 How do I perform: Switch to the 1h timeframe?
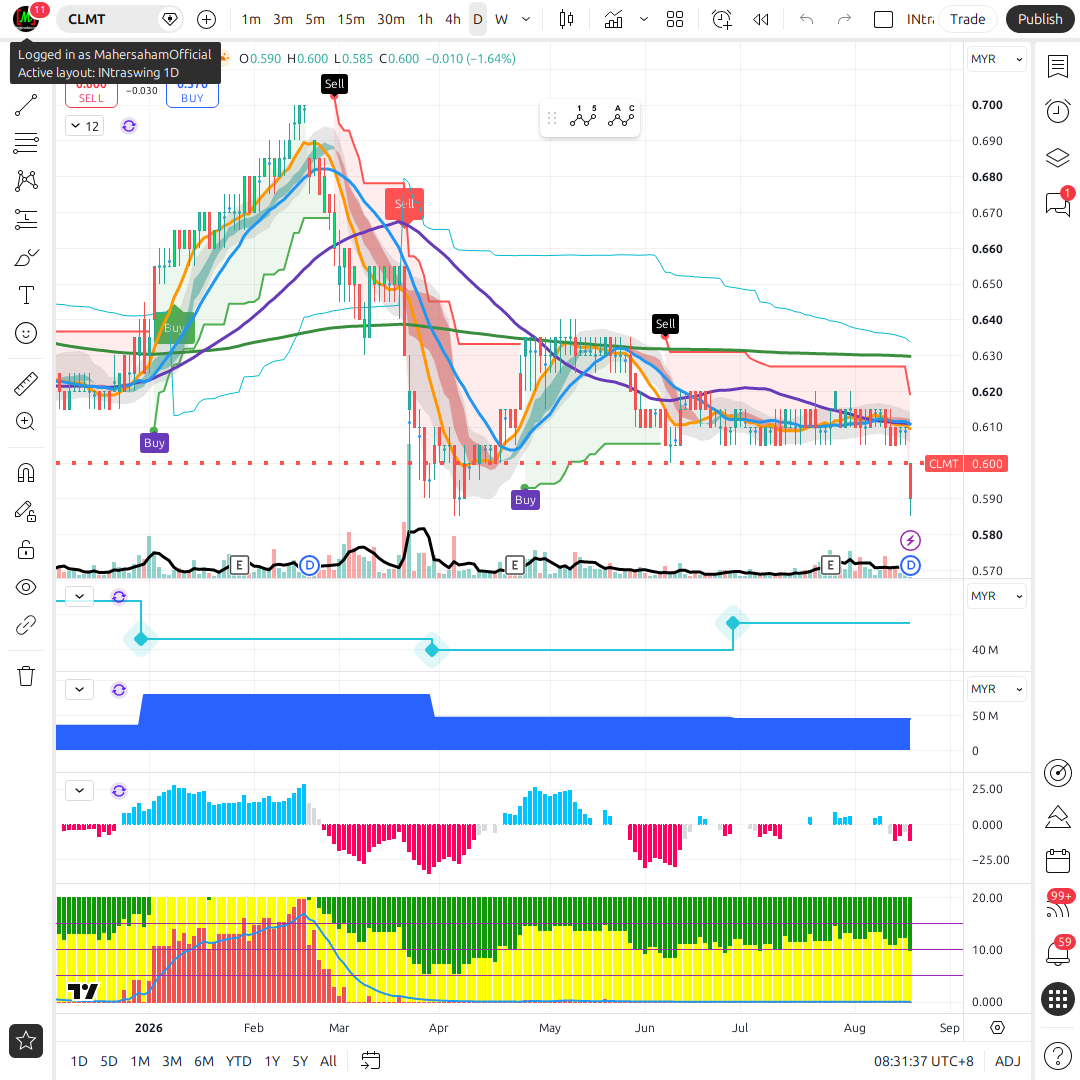[x=425, y=19]
